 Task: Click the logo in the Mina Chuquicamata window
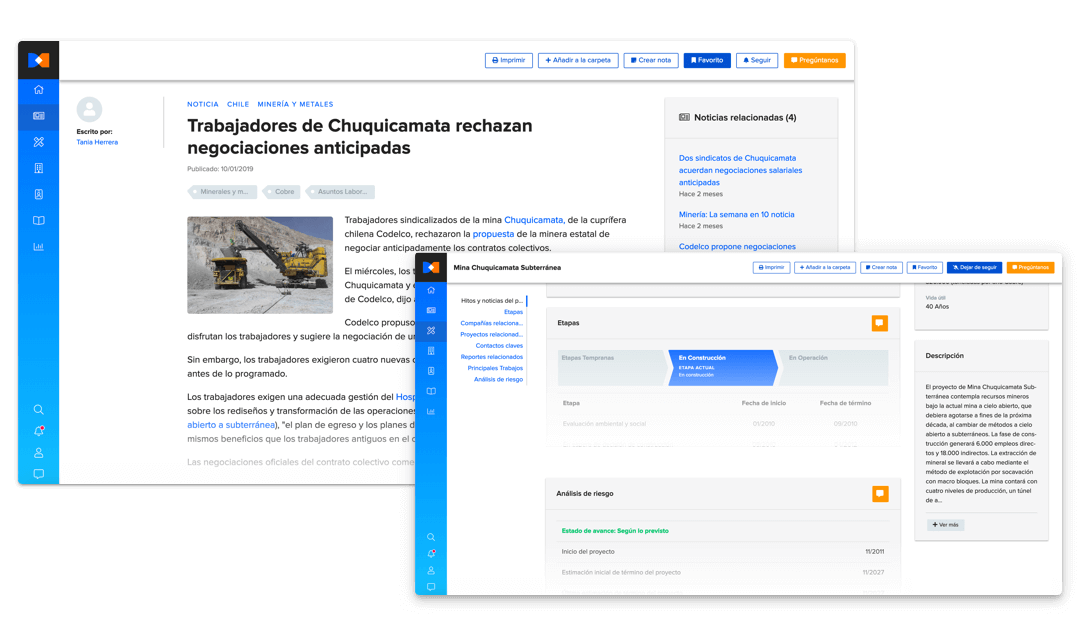(x=431, y=267)
